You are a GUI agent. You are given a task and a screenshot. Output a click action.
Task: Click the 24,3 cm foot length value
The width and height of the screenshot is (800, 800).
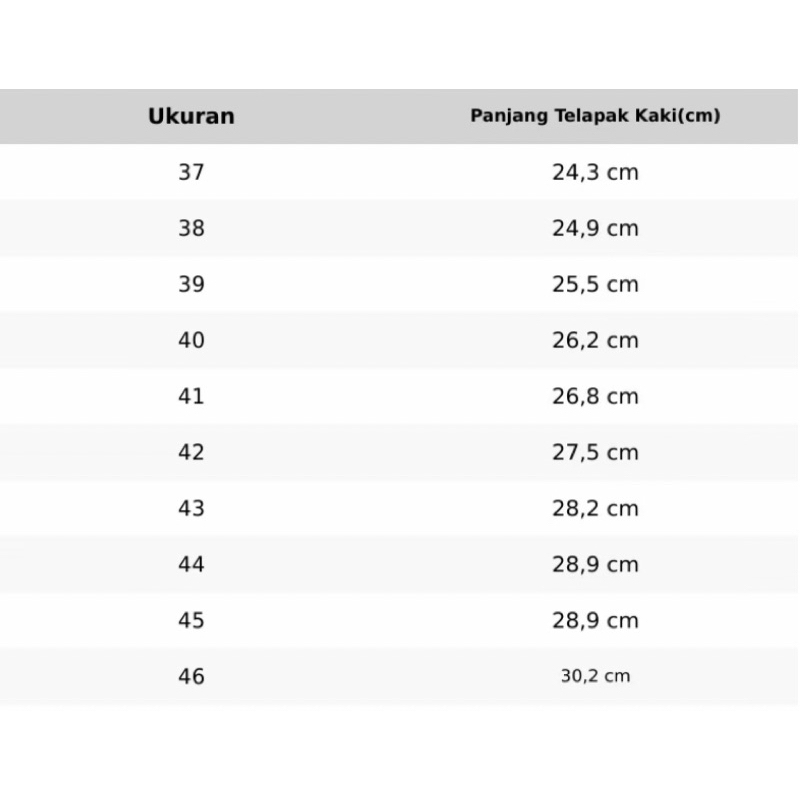tap(595, 172)
